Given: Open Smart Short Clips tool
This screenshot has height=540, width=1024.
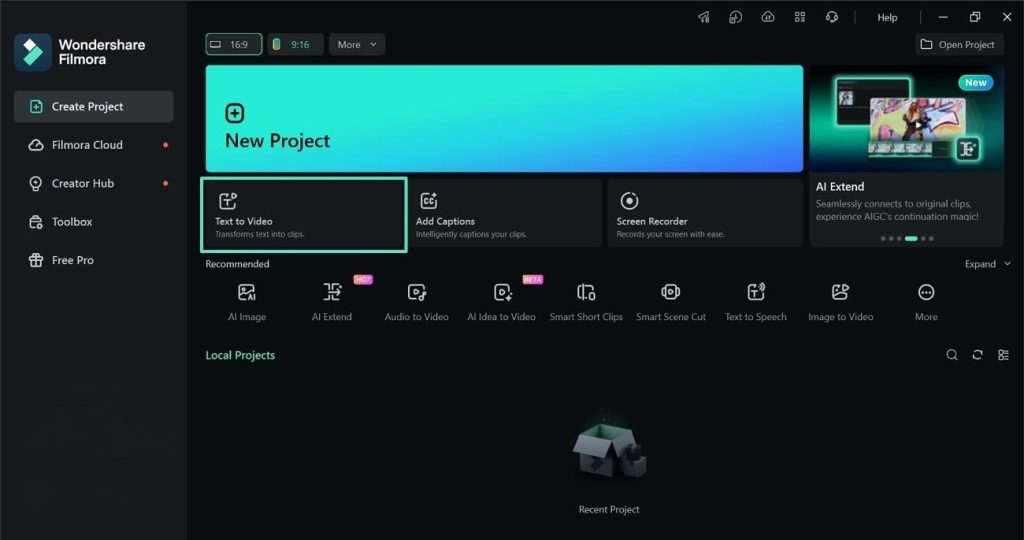Looking at the screenshot, I should (586, 301).
